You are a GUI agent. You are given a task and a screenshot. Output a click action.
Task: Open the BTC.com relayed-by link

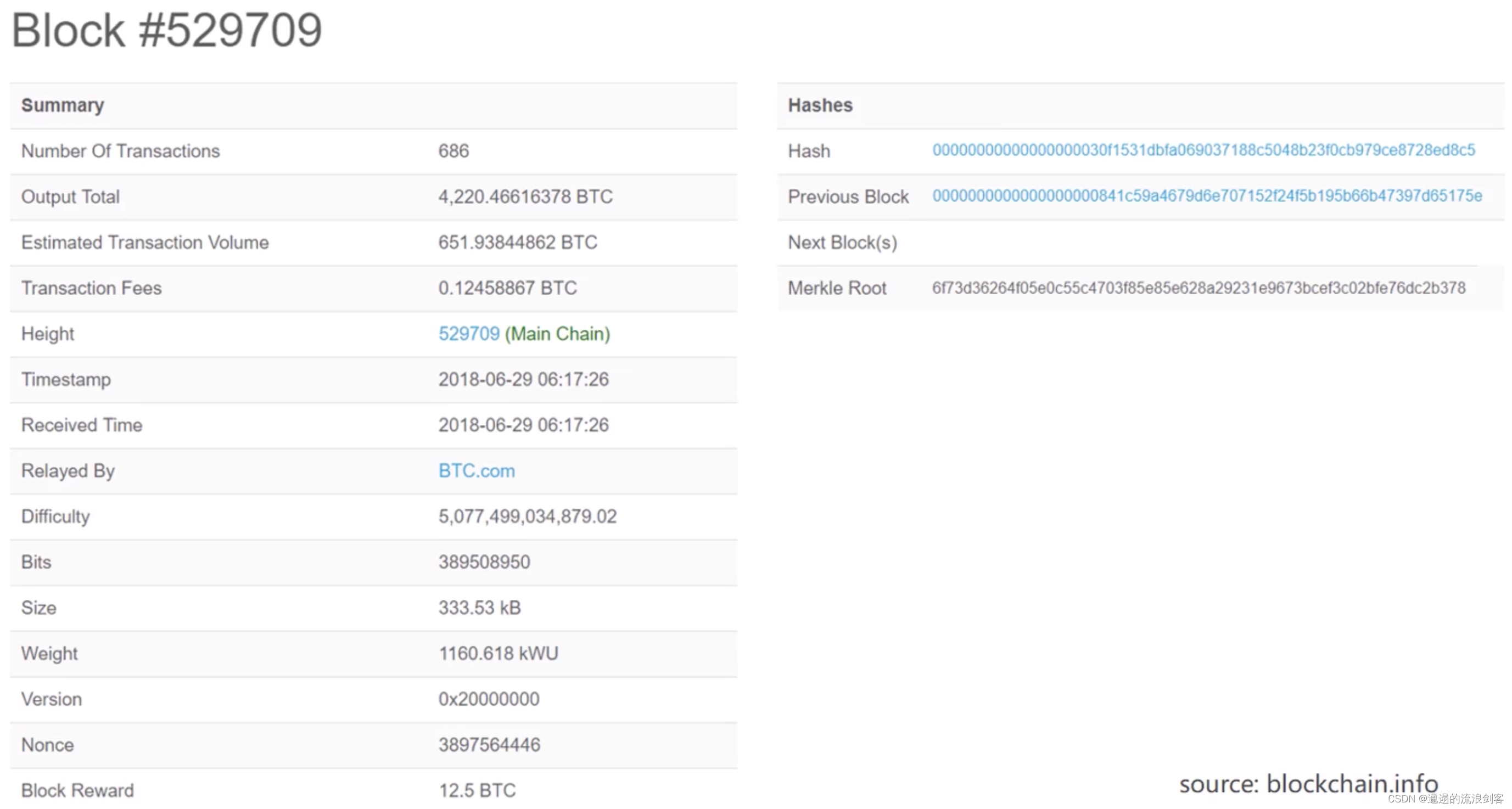476,470
